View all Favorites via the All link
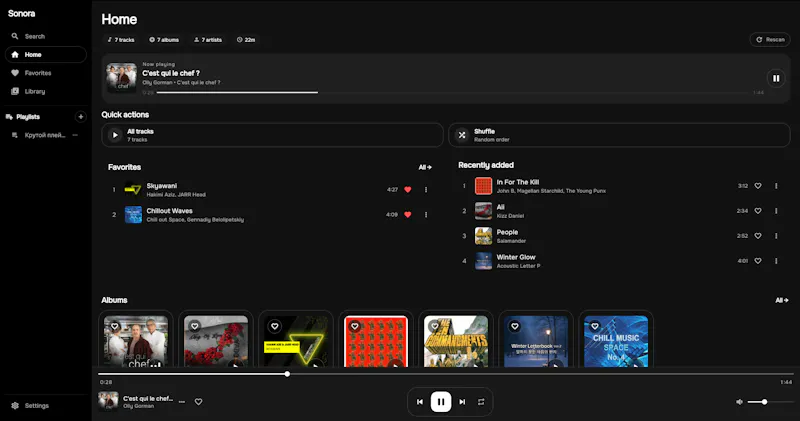Screen dimensions: 800x421 [x=425, y=167]
